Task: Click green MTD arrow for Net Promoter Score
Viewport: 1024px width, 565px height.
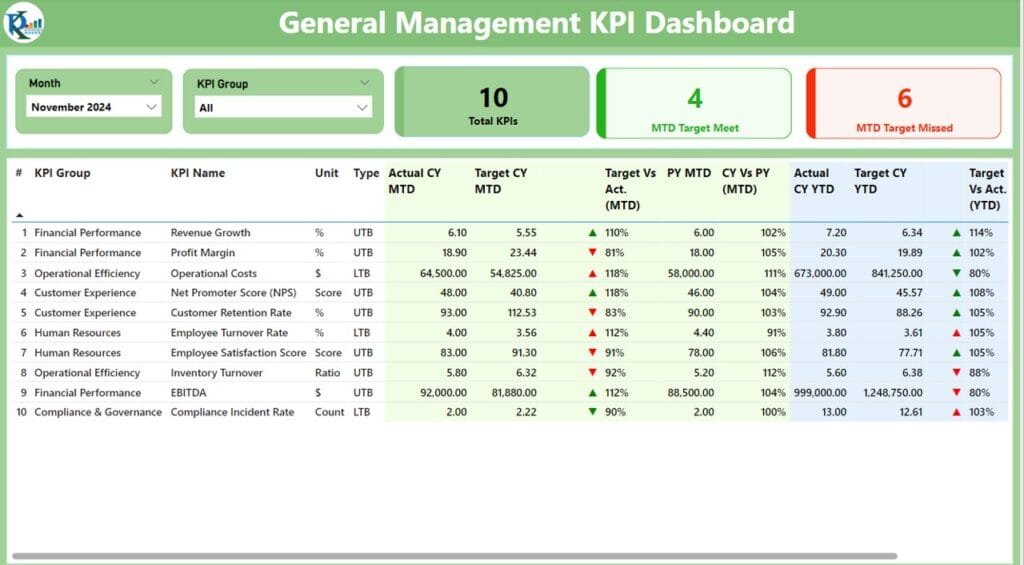Action: [x=592, y=293]
